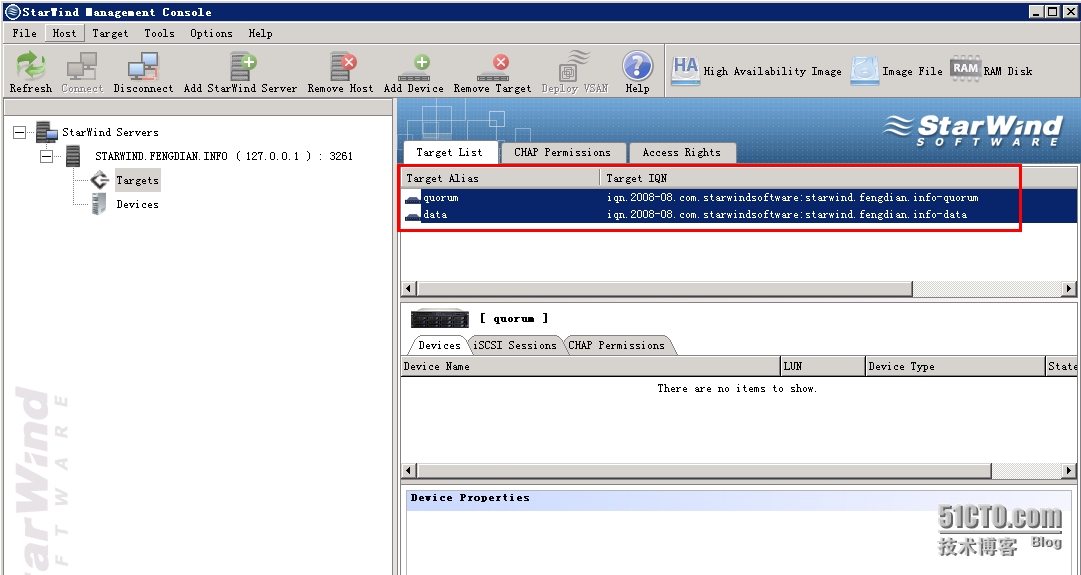Click device list scrollbar right arrow
This screenshot has width=1081, height=575.
coord(1069,470)
